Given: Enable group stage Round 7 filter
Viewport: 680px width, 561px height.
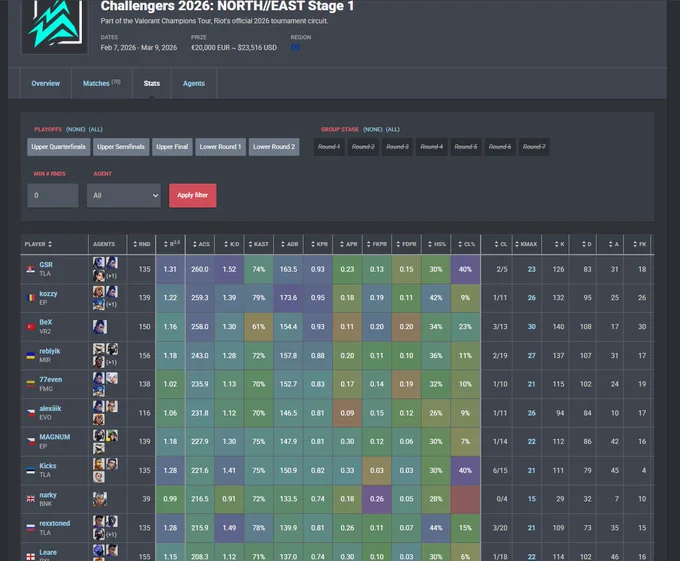Looking at the screenshot, I should [534, 147].
